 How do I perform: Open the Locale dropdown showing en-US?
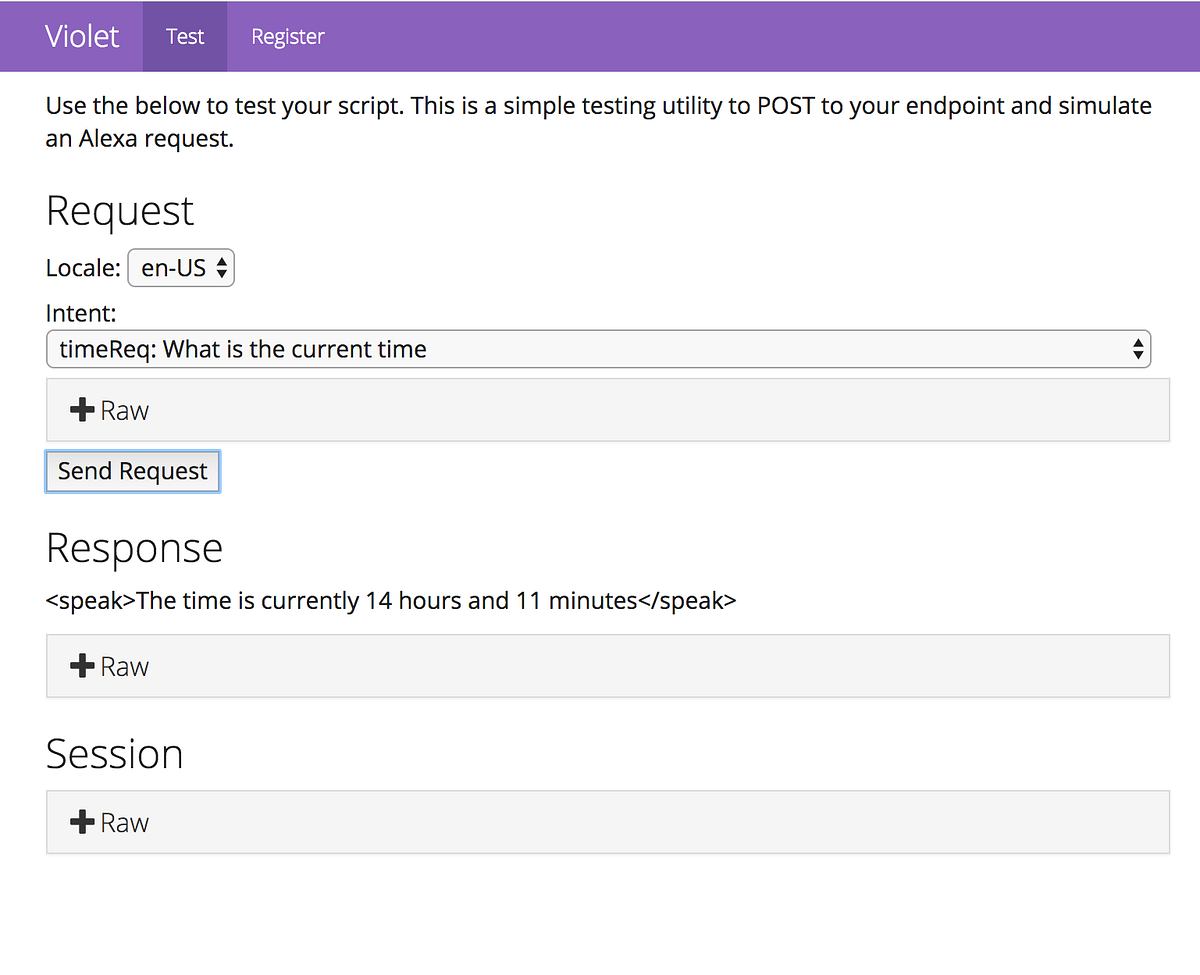(x=180, y=267)
